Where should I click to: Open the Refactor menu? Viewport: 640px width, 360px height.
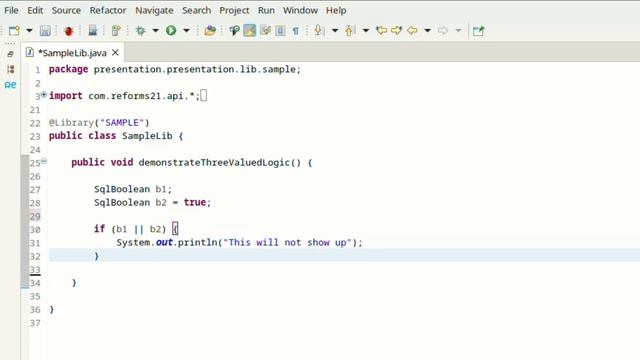pos(108,10)
